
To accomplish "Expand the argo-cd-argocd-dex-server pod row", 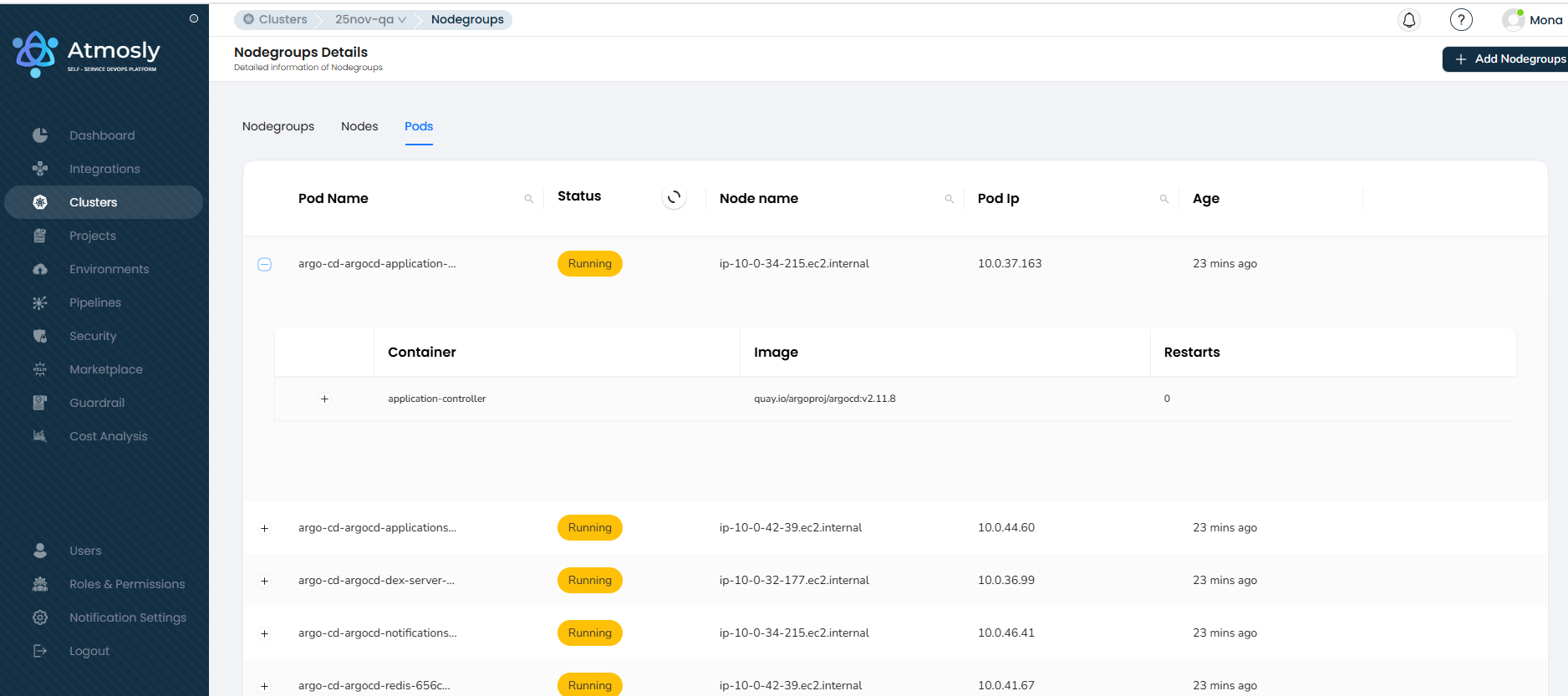I will tap(264, 581).
